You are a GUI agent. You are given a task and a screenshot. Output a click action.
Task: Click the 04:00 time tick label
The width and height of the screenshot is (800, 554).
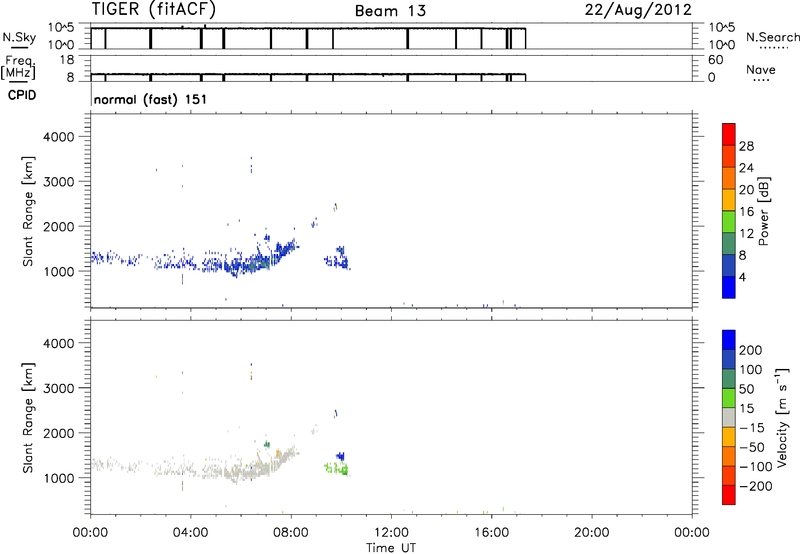[190, 533]
